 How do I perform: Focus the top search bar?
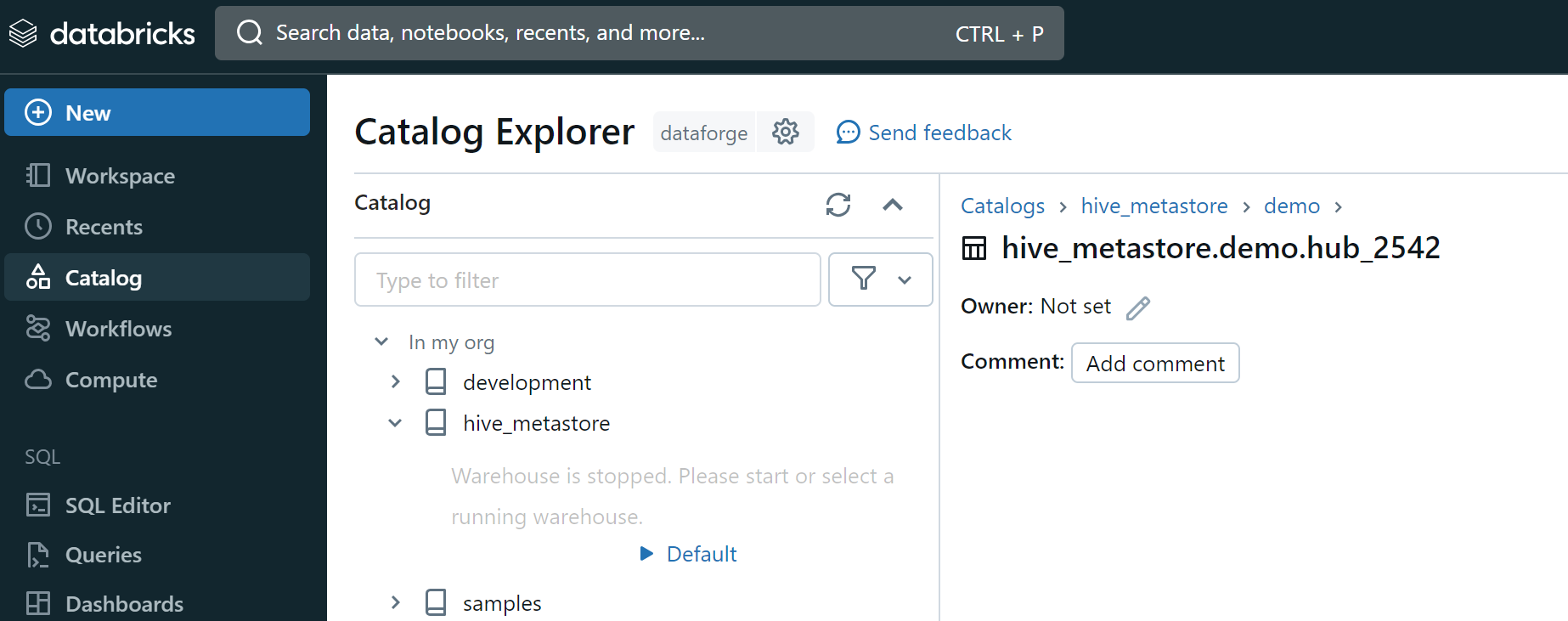point(640,33)
